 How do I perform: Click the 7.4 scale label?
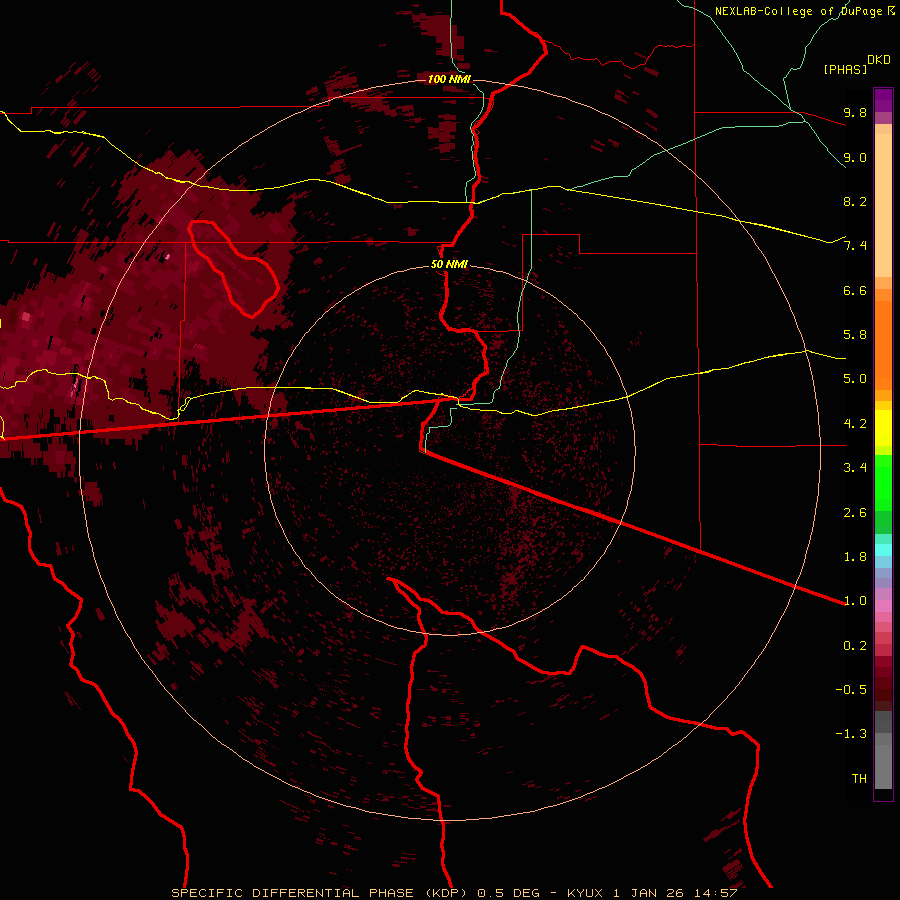point(855,246)
